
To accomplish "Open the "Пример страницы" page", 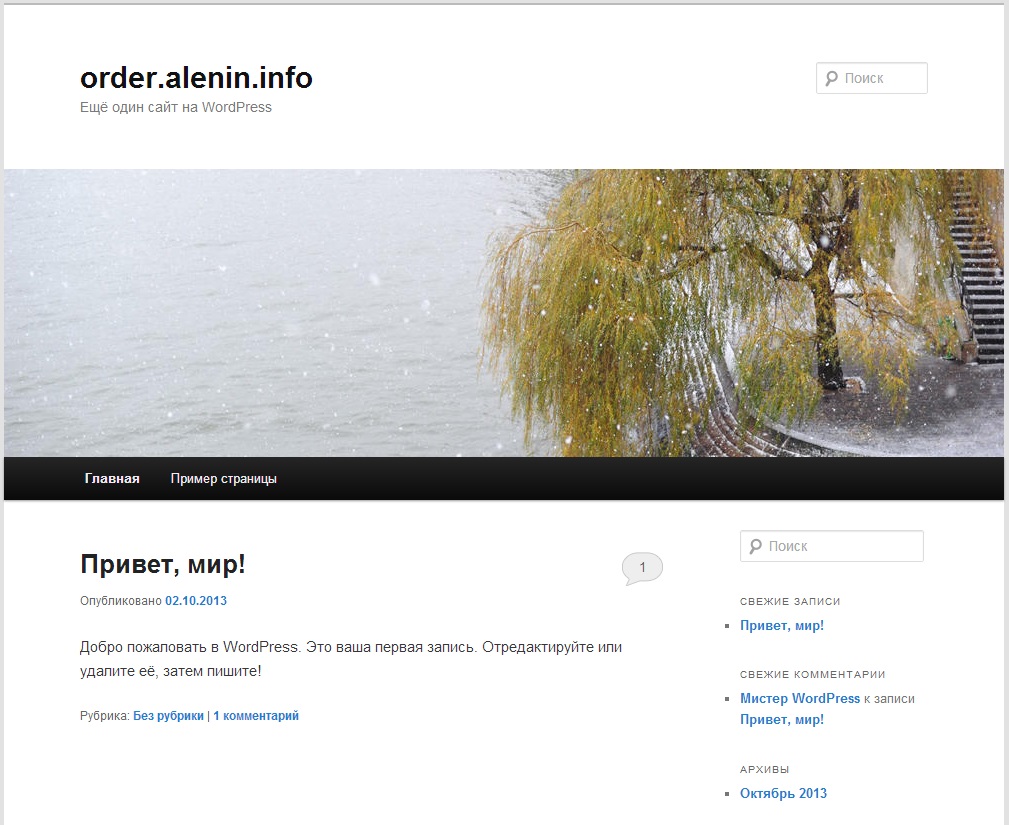I will click(x=223, y=478).
